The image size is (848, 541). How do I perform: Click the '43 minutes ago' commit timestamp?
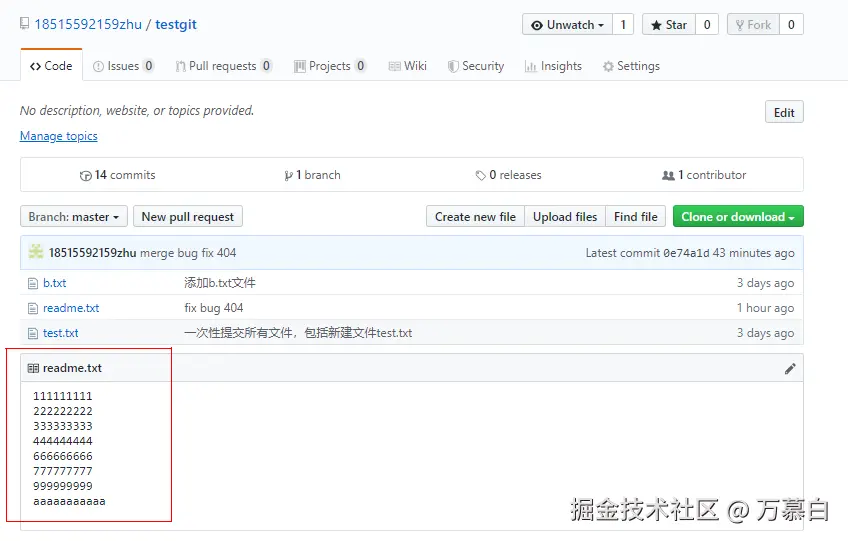pyautogui.click(x=753, y=253)
